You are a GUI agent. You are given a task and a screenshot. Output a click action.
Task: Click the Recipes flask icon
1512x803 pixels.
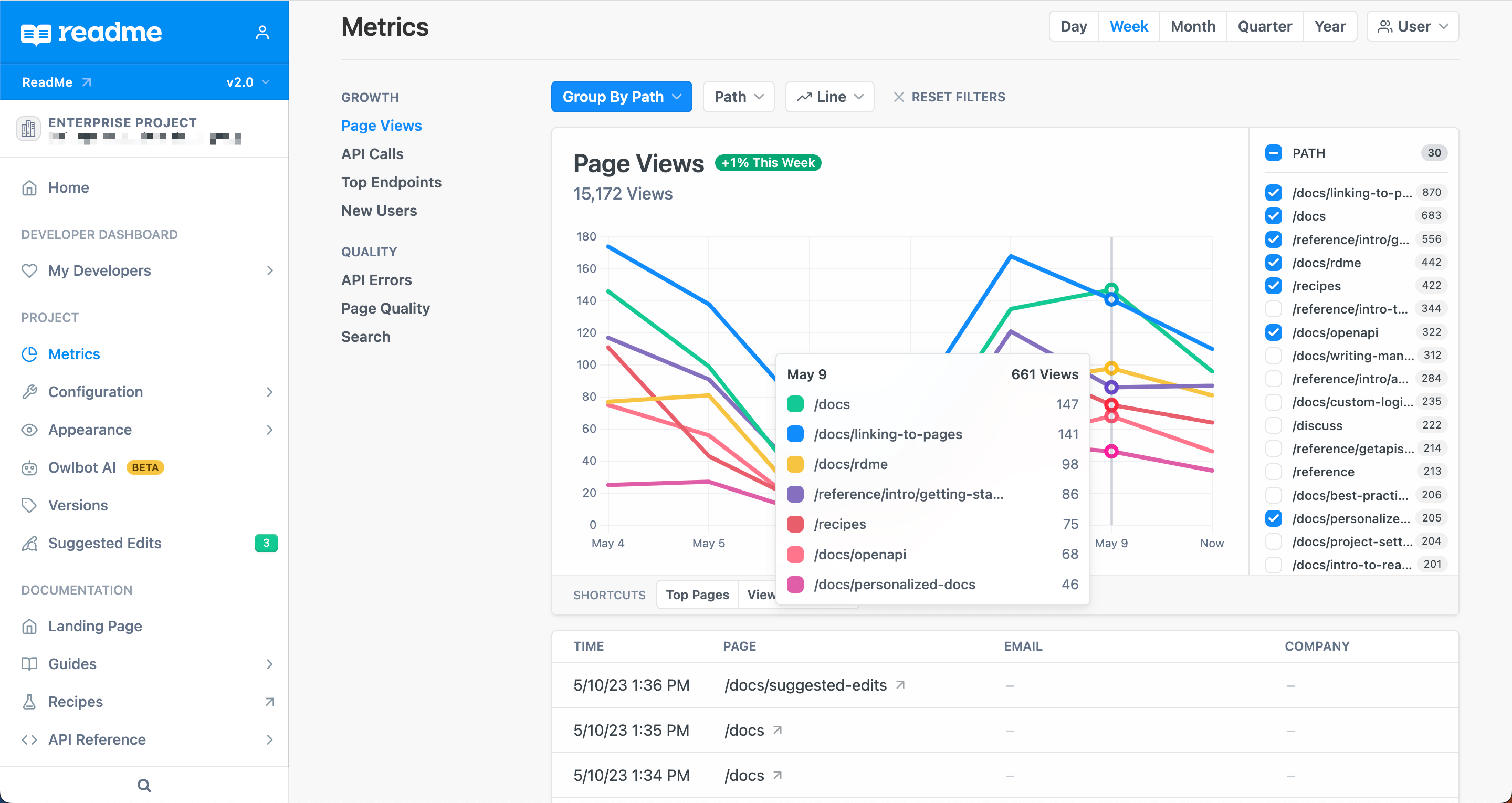[x=30, y=702]
